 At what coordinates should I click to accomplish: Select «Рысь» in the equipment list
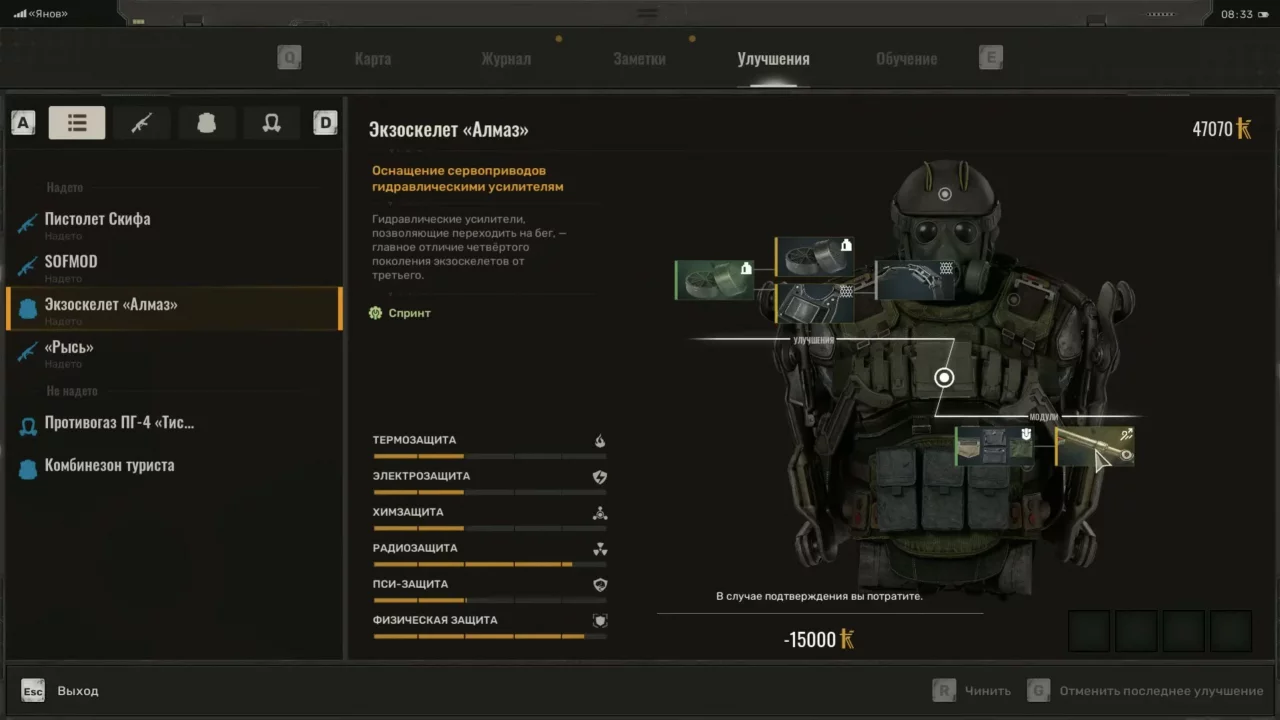point(174,351)
